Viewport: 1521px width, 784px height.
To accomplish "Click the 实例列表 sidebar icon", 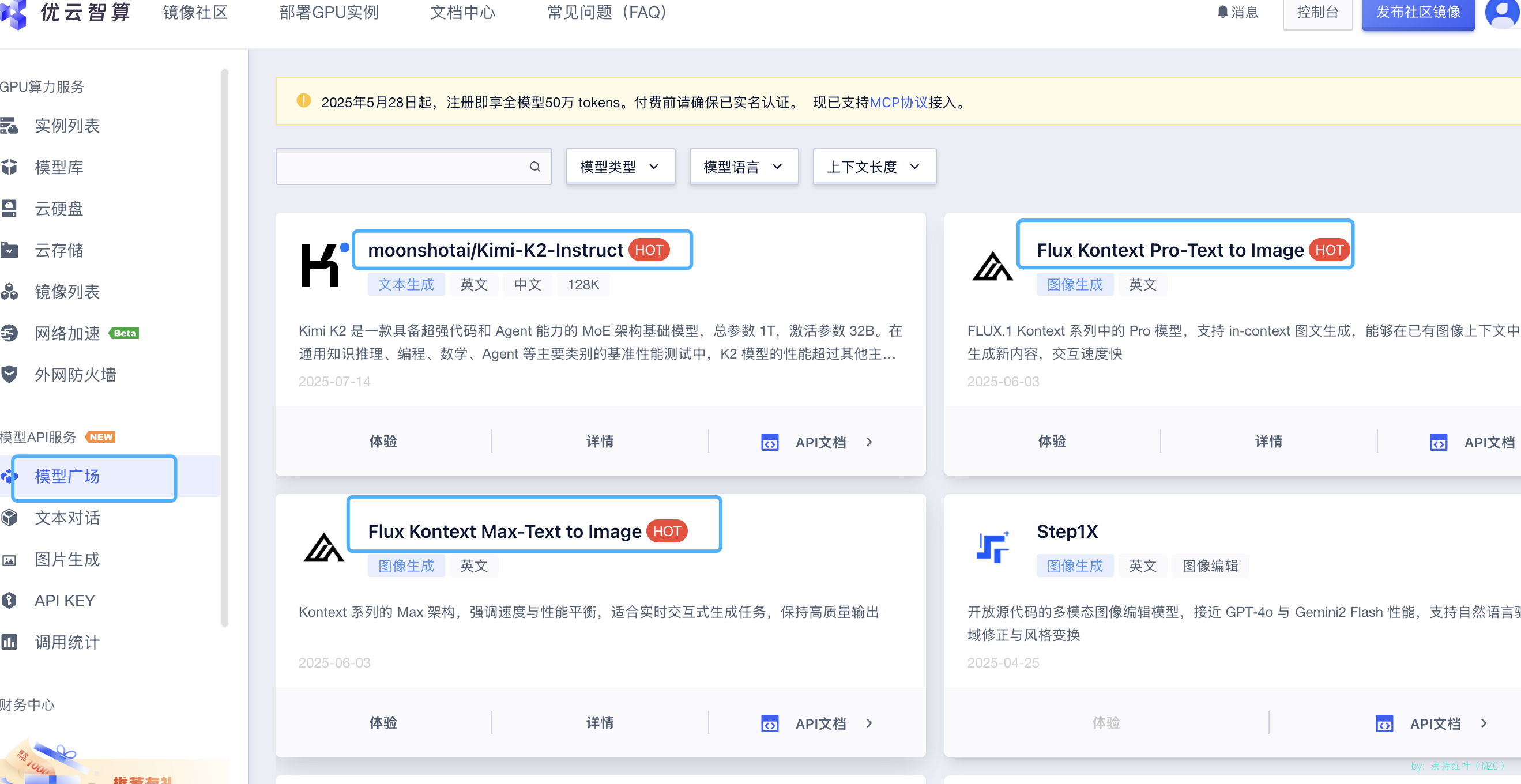I will [9, 126].
